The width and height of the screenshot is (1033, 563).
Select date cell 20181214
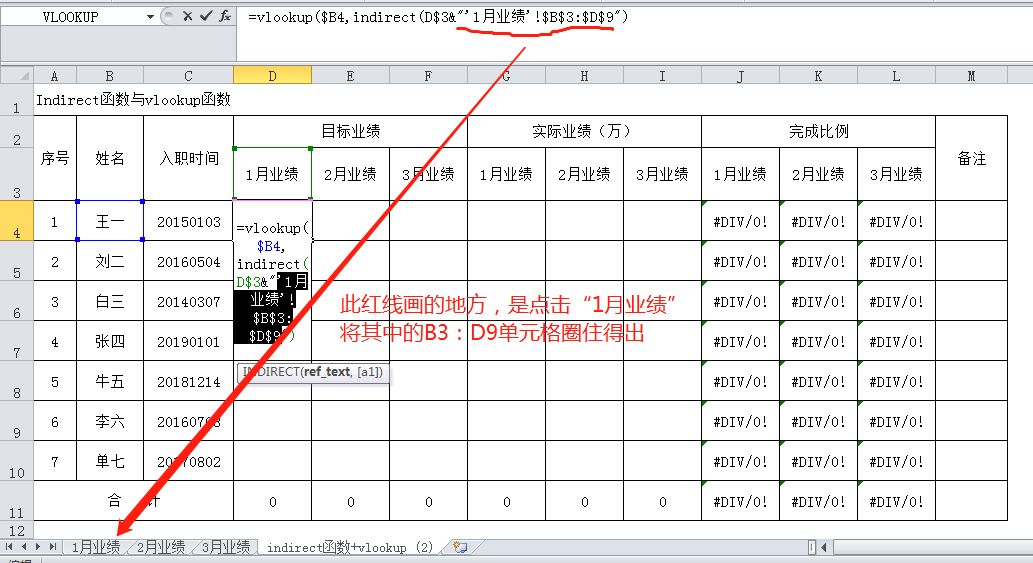click(188, 381)
